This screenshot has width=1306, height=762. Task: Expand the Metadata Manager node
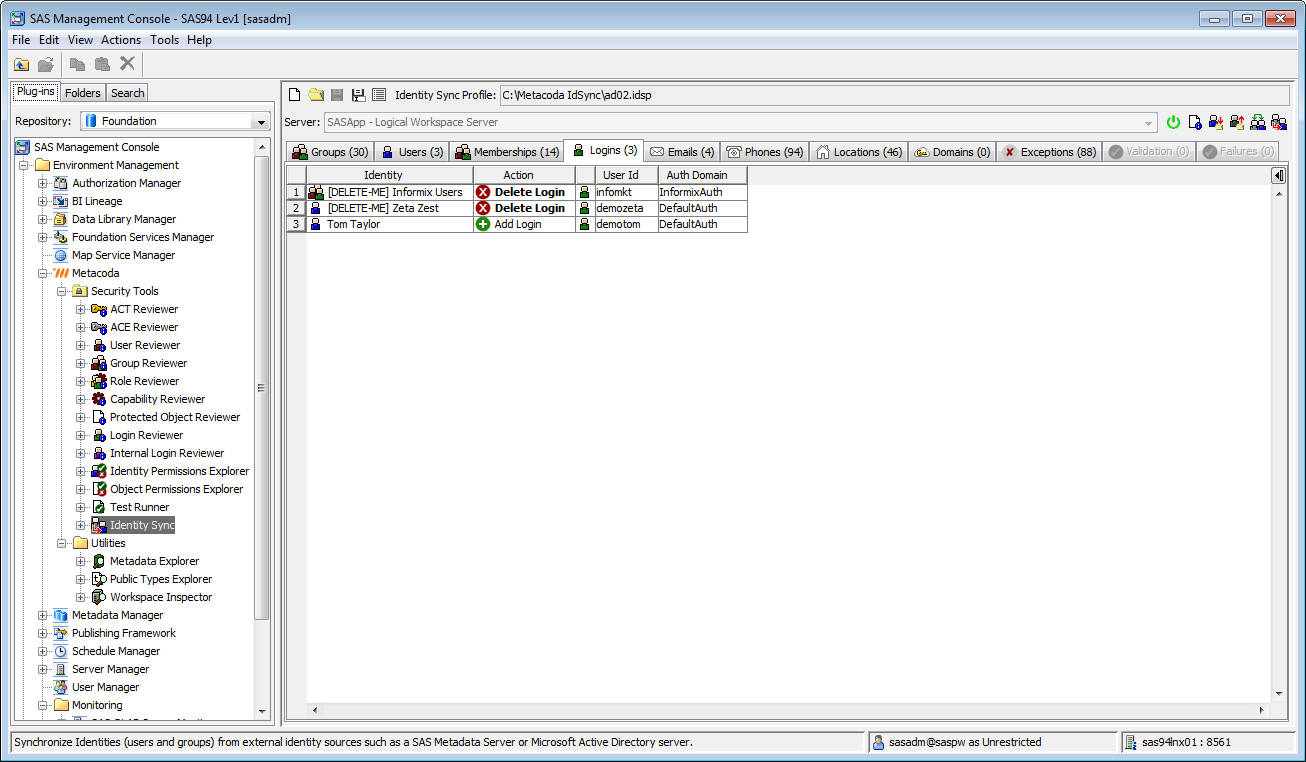(x=42, y=615)
